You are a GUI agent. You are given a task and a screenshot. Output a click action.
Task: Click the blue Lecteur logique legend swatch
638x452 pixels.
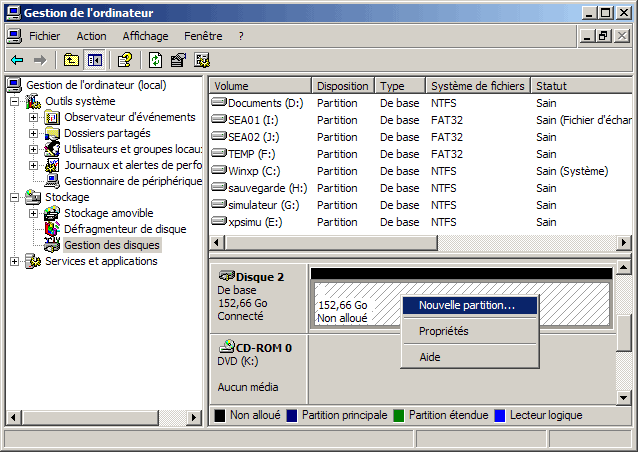[500, 415]
